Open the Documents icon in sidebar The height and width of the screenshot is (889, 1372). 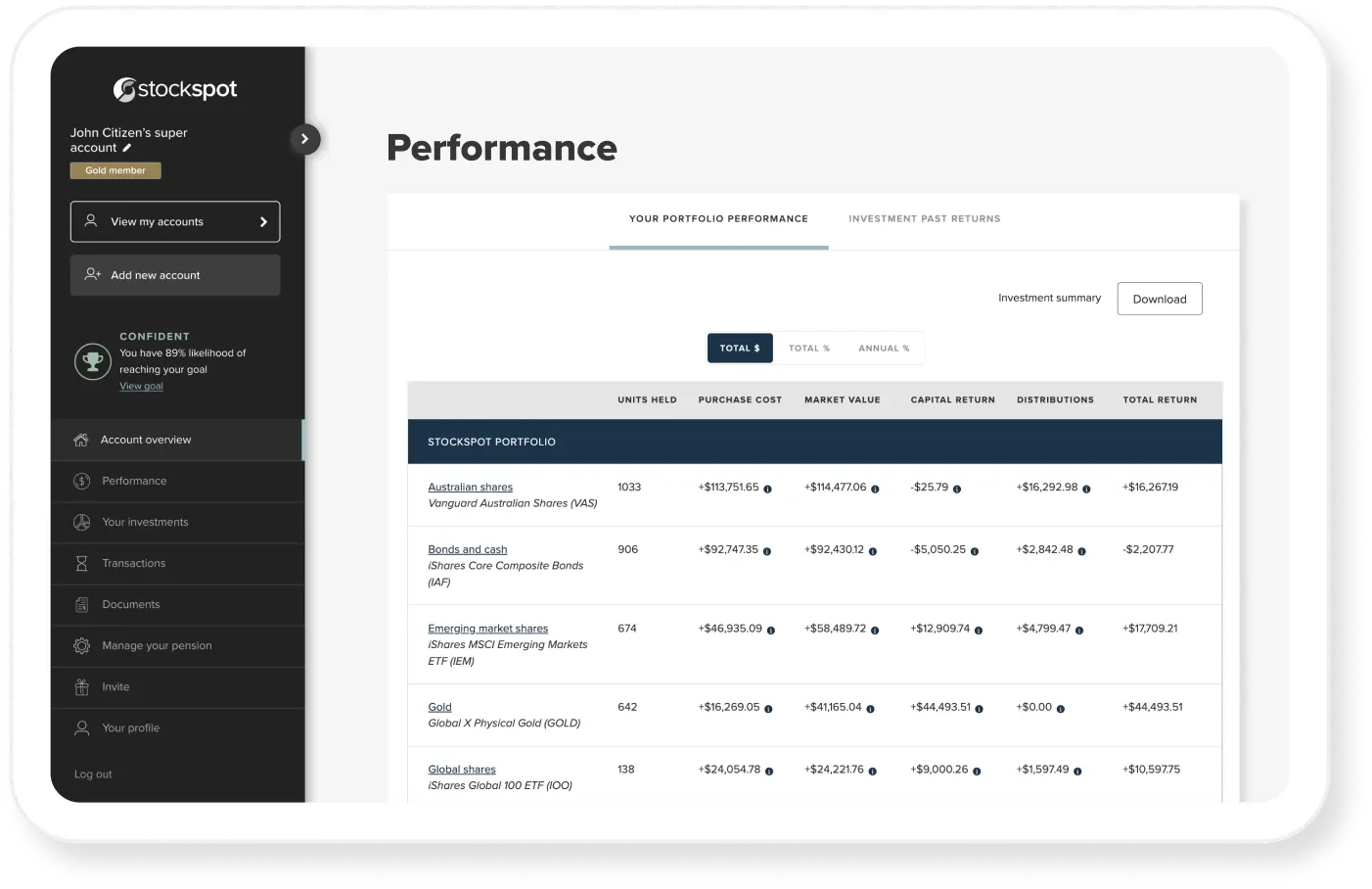[x=80, y=604]
